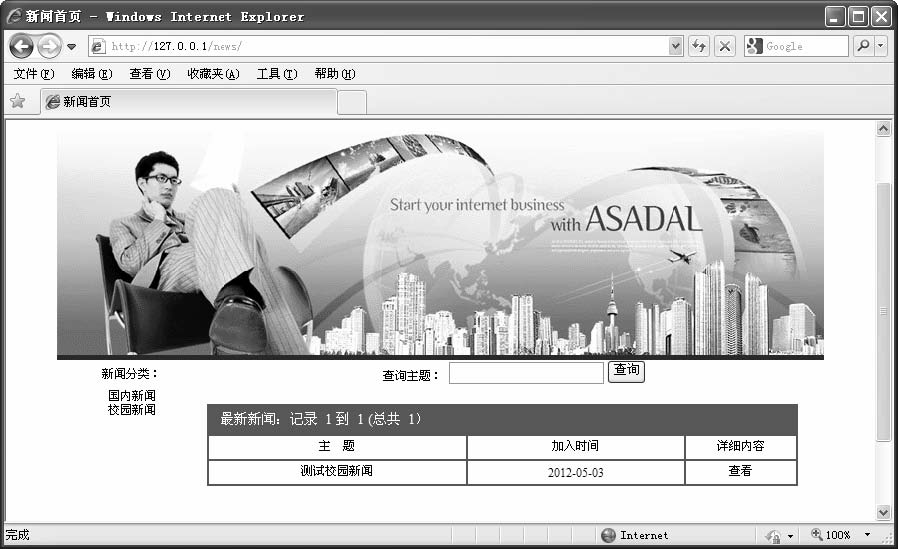Click the Favorites star icon
Screen dimensions: 898x549
pyautogui.click(x=18, y=101)
